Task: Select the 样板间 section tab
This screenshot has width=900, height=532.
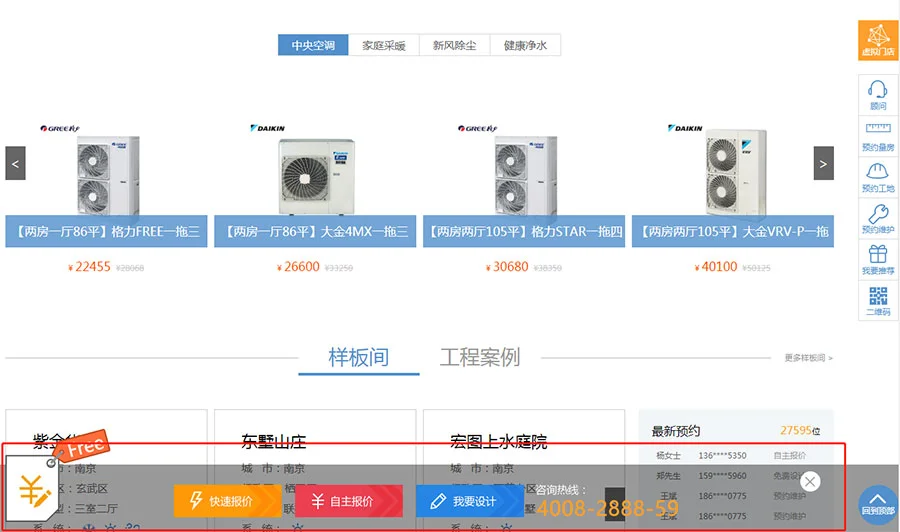Action: pyautogui.click(x=359, y=358)
